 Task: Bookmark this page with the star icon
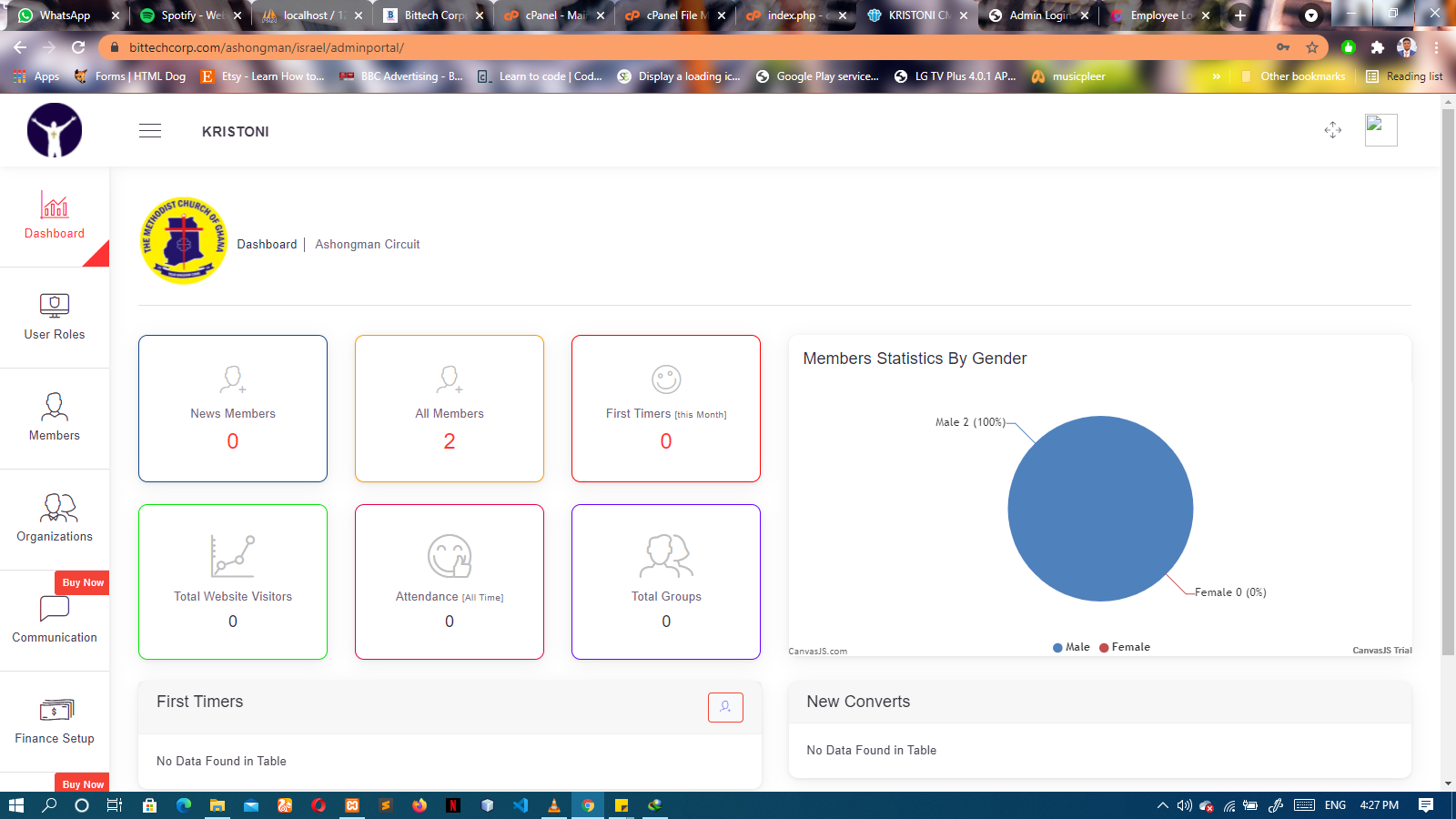pos(1311,47)
